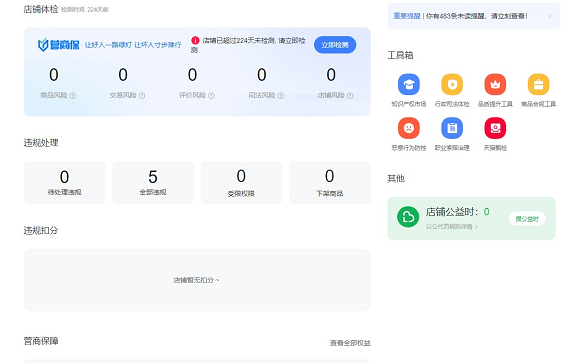Click the 违规扣分 heading

pos(41,230)
